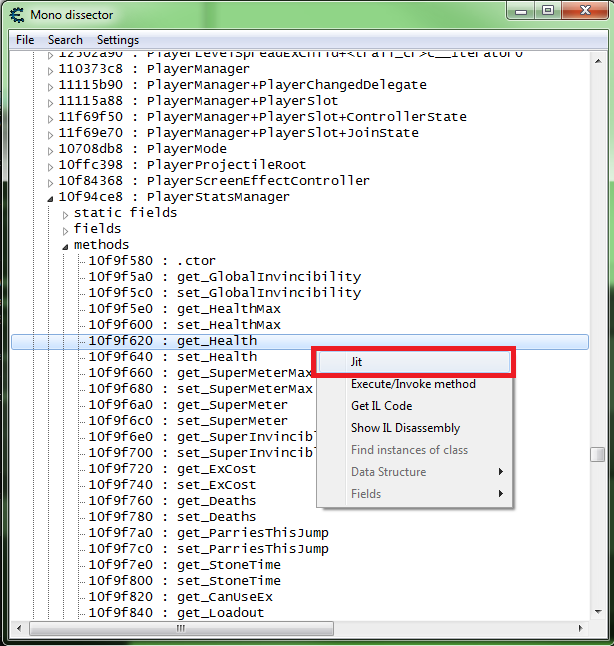Select the get_Health method row
Screen dimensions: 614x646
(x=300, y=342)
